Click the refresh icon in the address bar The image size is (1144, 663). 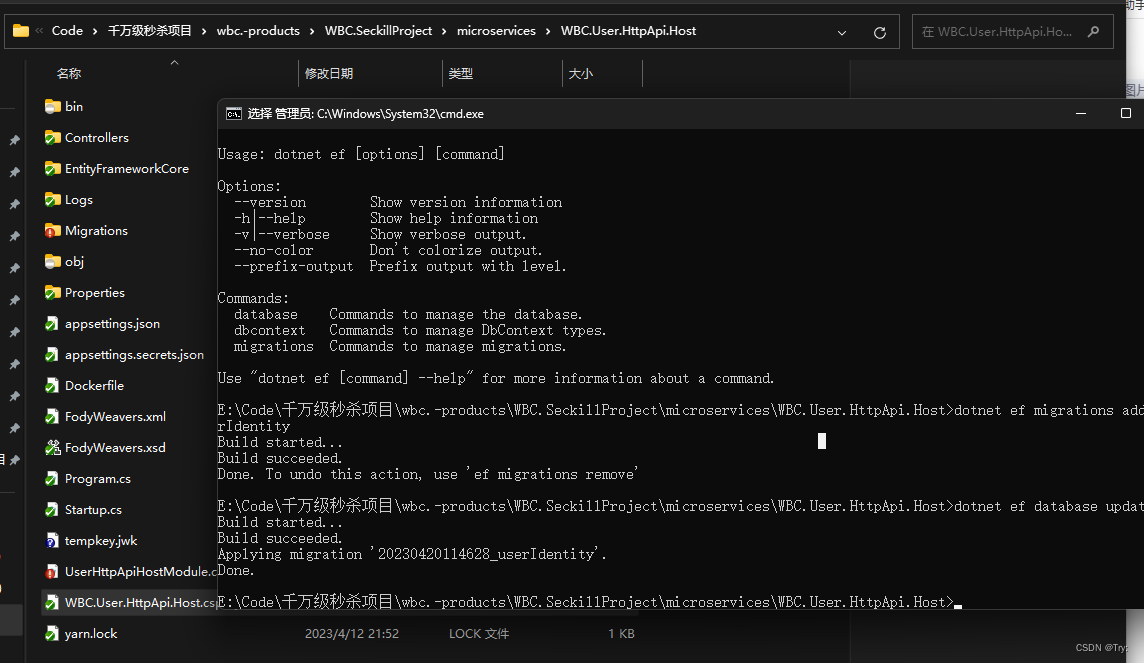click(x=879, y=31)
